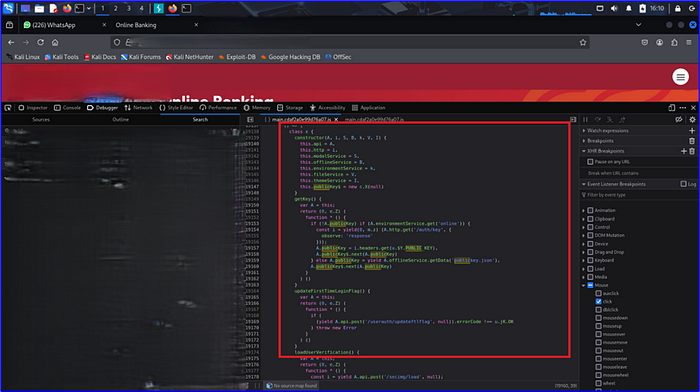Reload the page in Firefox
The height and width of the screenshot is (392, 700).
coord(40,42)
